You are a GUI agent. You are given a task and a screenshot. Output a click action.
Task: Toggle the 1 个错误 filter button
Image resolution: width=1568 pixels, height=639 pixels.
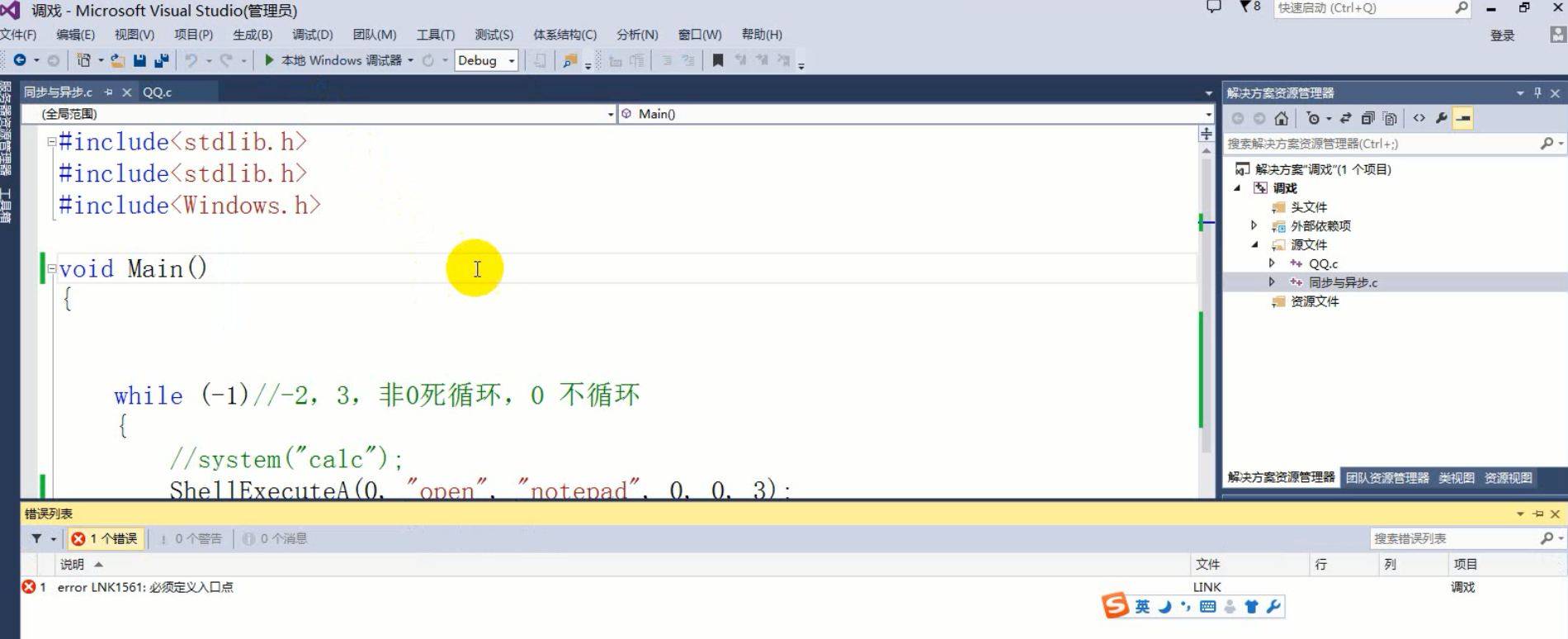tap(106, 538)
